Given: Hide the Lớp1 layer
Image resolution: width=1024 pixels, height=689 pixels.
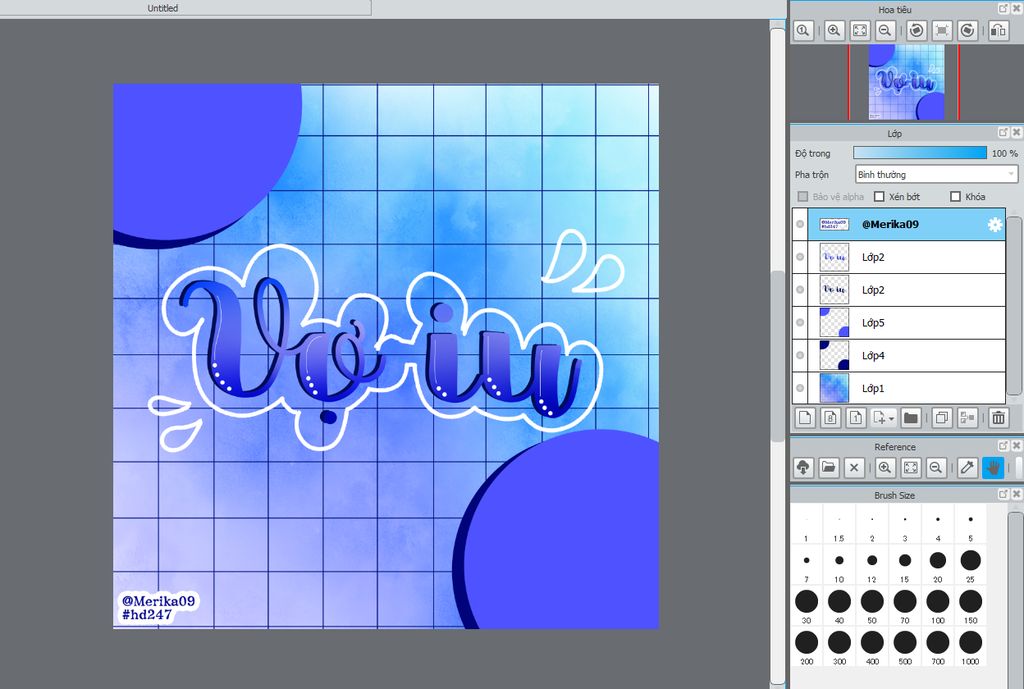Looking at the screenshot, I should [x=800, y=388].
